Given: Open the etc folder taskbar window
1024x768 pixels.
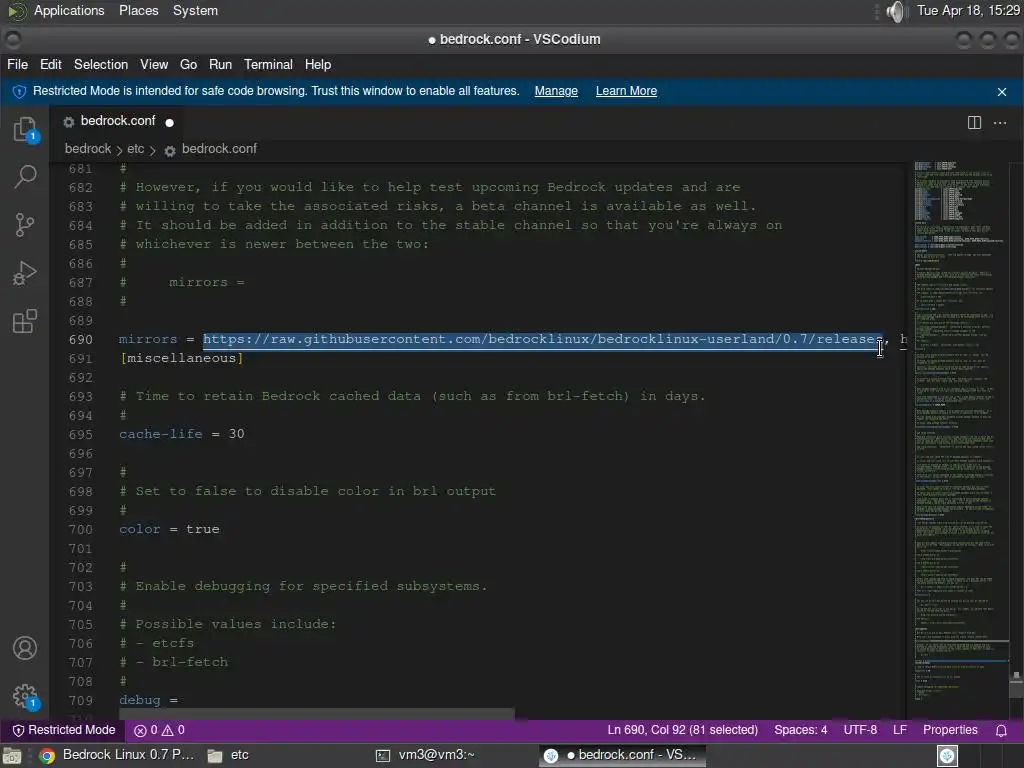Looking at the screenshot, I should tap(228, 755).
